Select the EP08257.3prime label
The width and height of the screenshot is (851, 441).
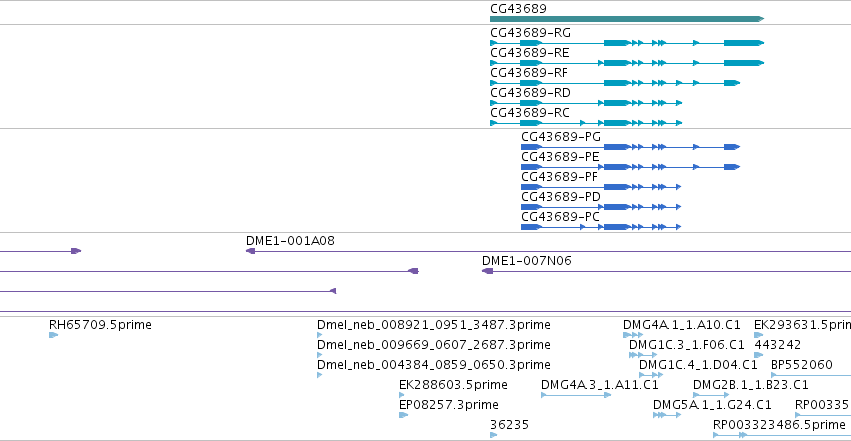coord(449,405)
